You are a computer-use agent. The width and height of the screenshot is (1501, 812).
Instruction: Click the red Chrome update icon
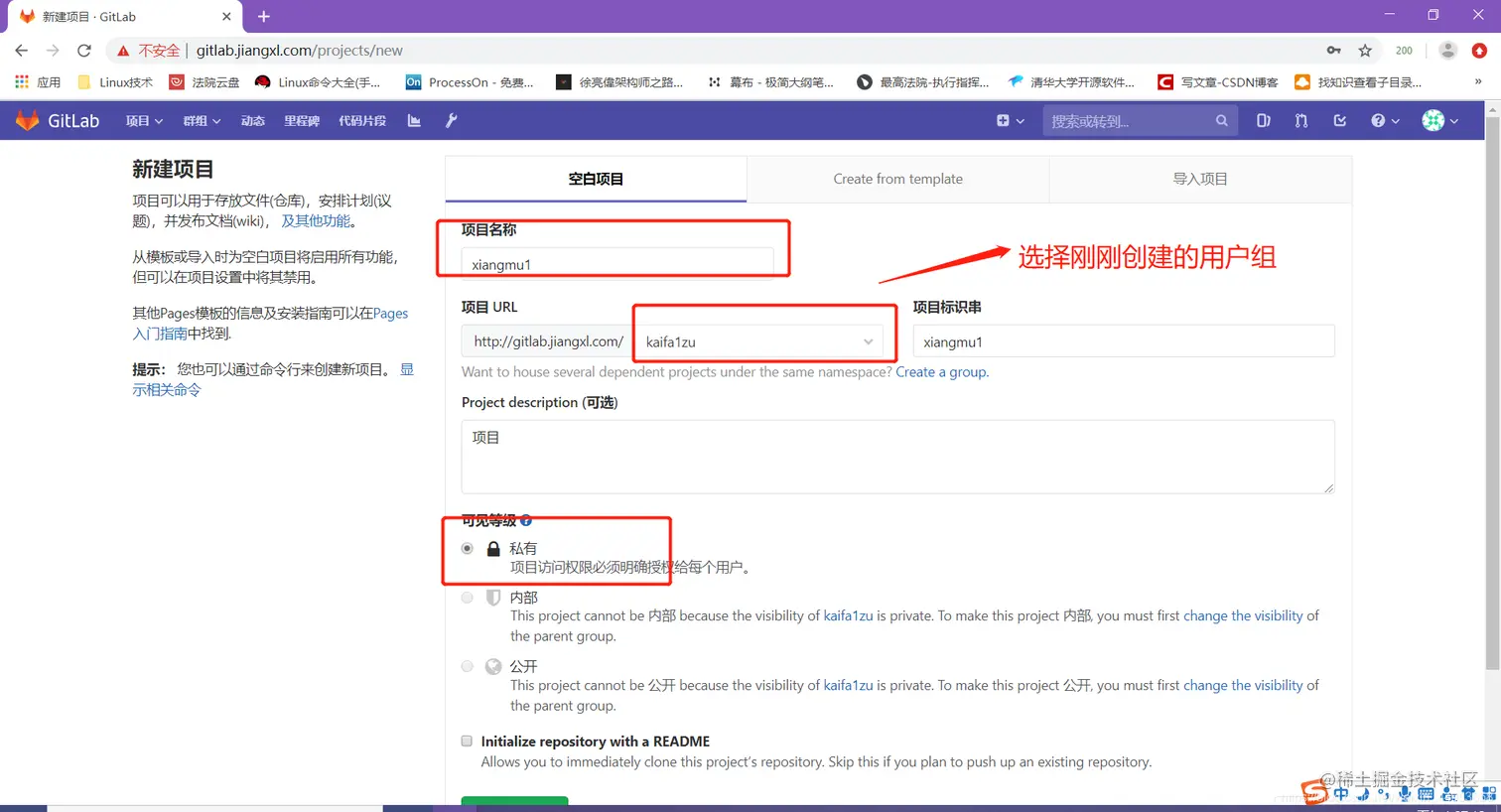[1479, 50]
